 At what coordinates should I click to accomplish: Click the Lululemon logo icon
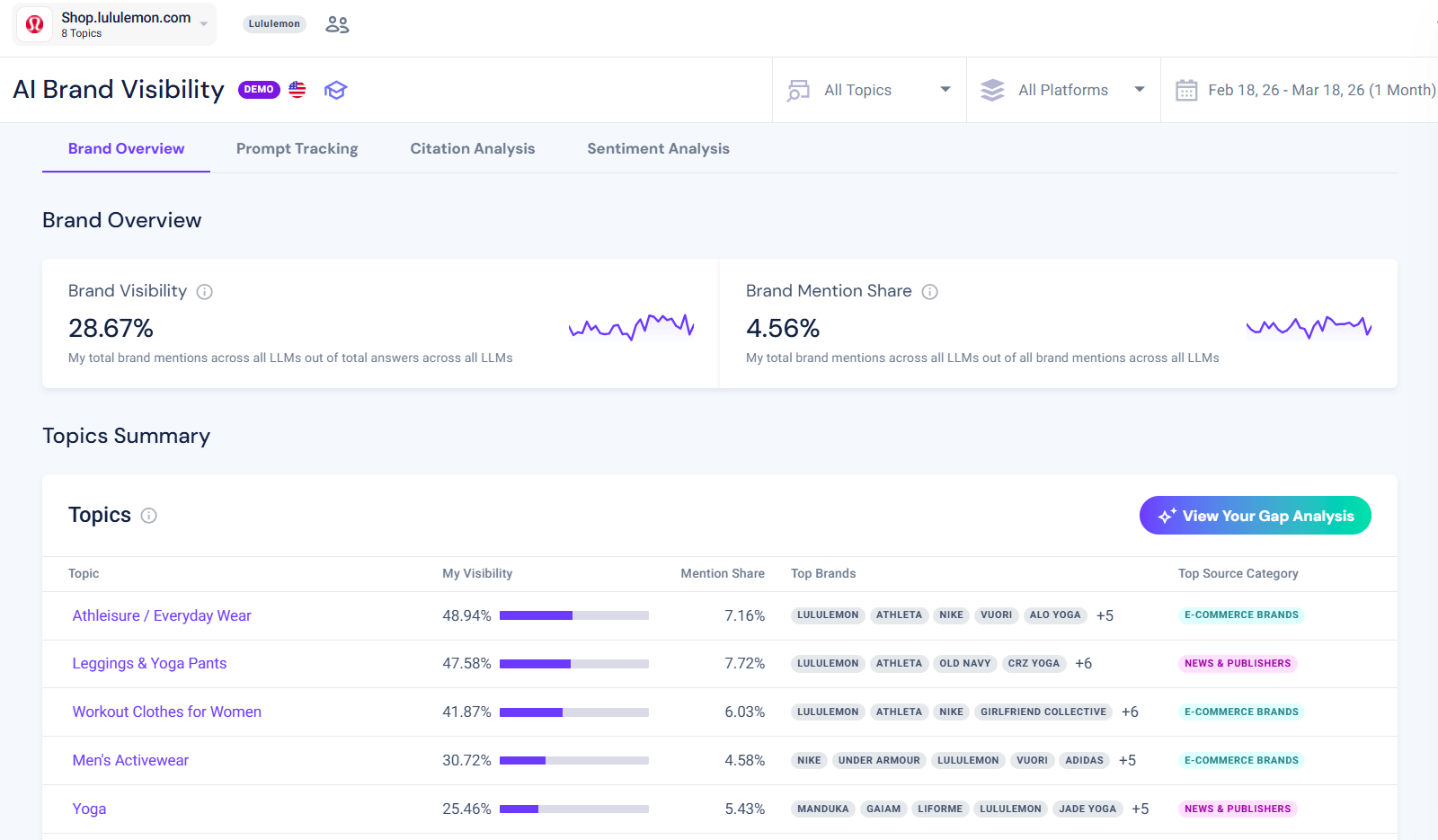point(34,24)
